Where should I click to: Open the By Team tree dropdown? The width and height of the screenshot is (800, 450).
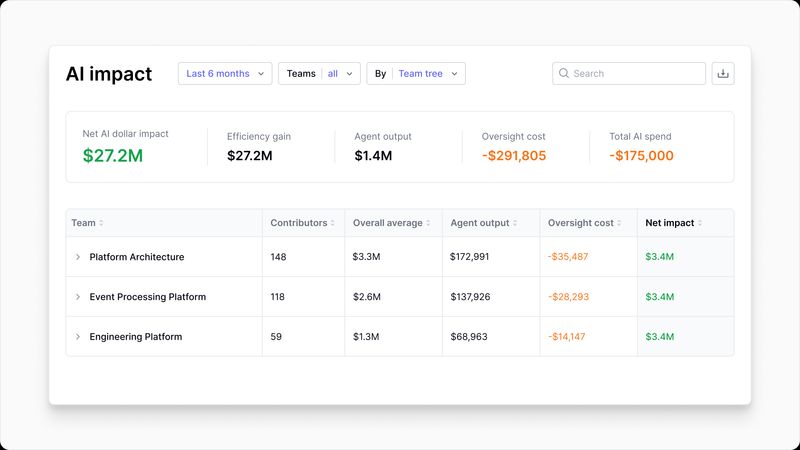pos(416,73)
